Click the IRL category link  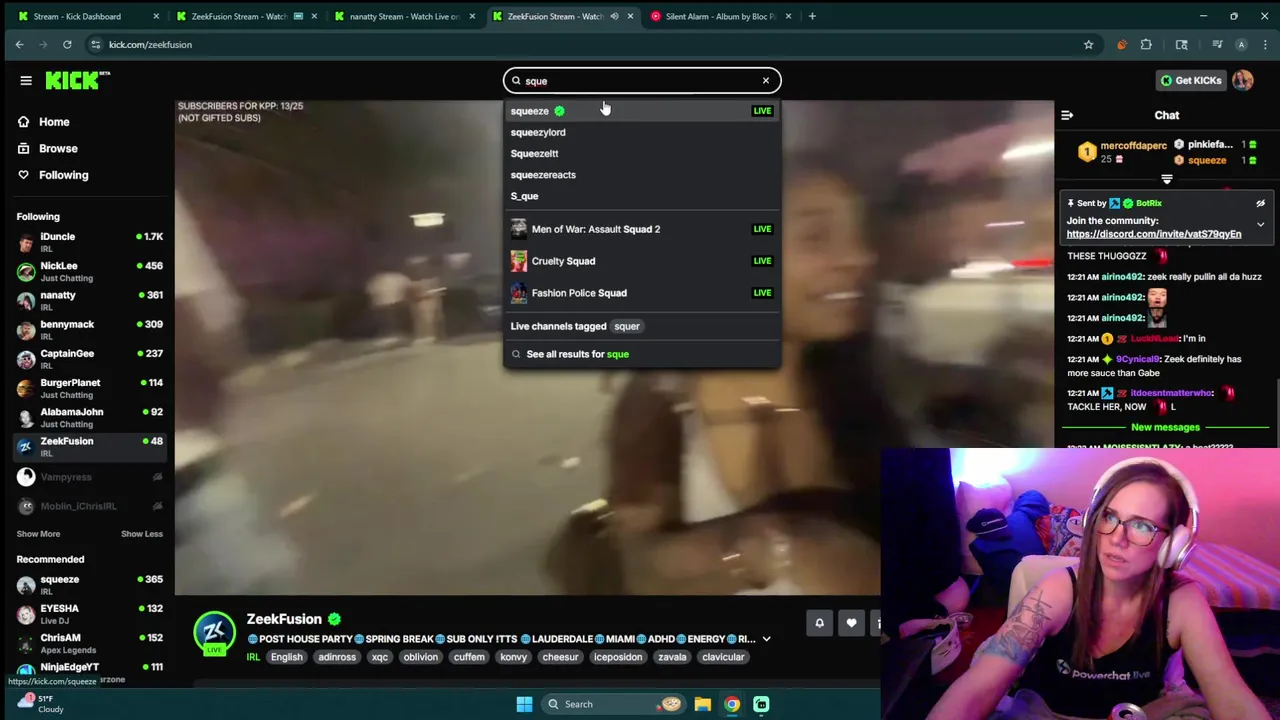point(253,658)
